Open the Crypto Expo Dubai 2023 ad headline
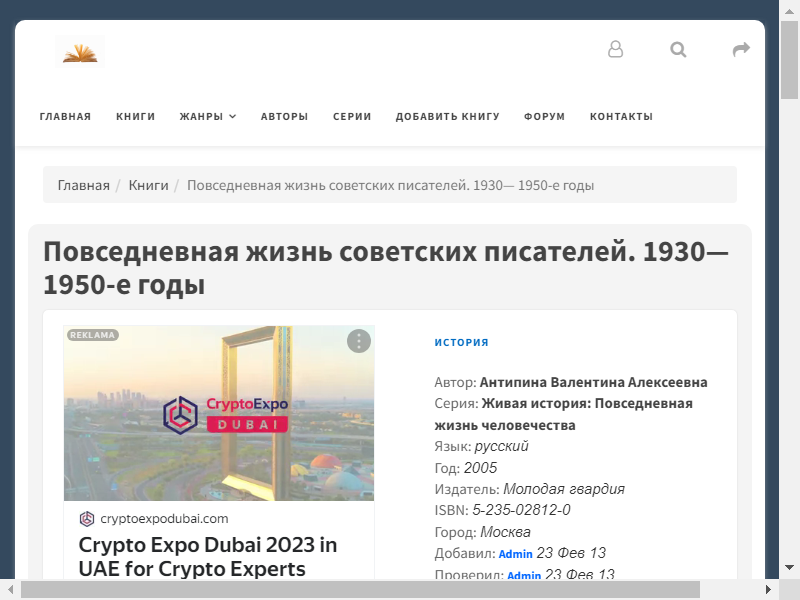The height and width of the screenshot is (600, 800). [x=208, y=557]
